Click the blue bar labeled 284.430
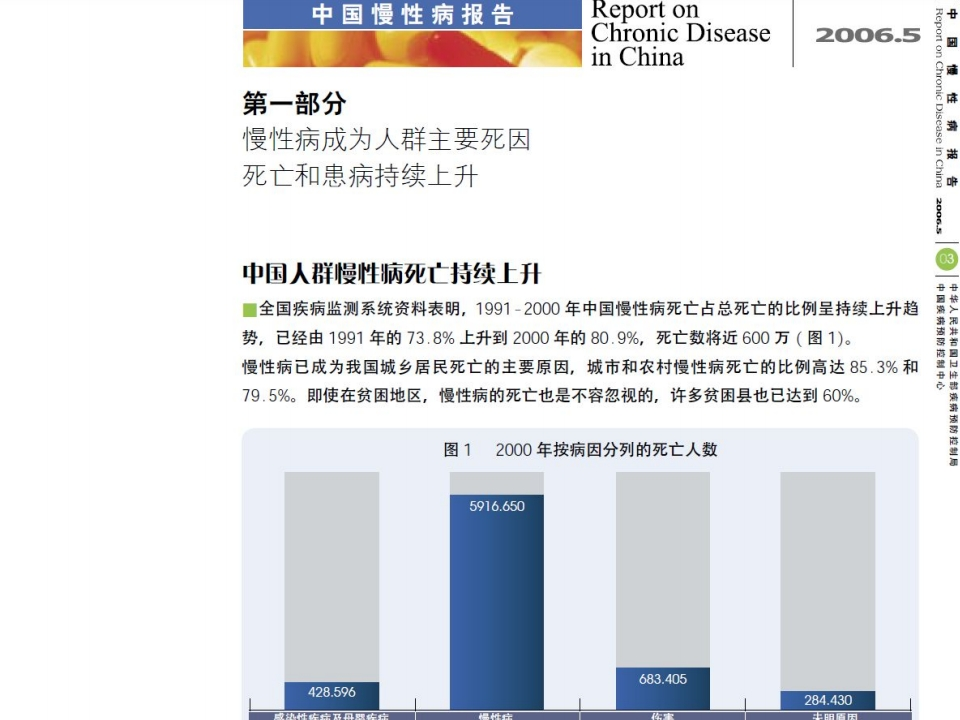The height and width of the screenshot is (720, 960). [827, 700]
